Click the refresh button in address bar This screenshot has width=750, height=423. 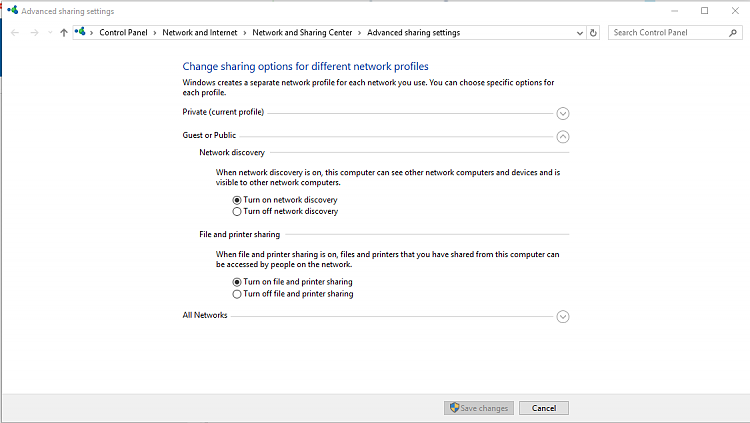pos(593,32)
